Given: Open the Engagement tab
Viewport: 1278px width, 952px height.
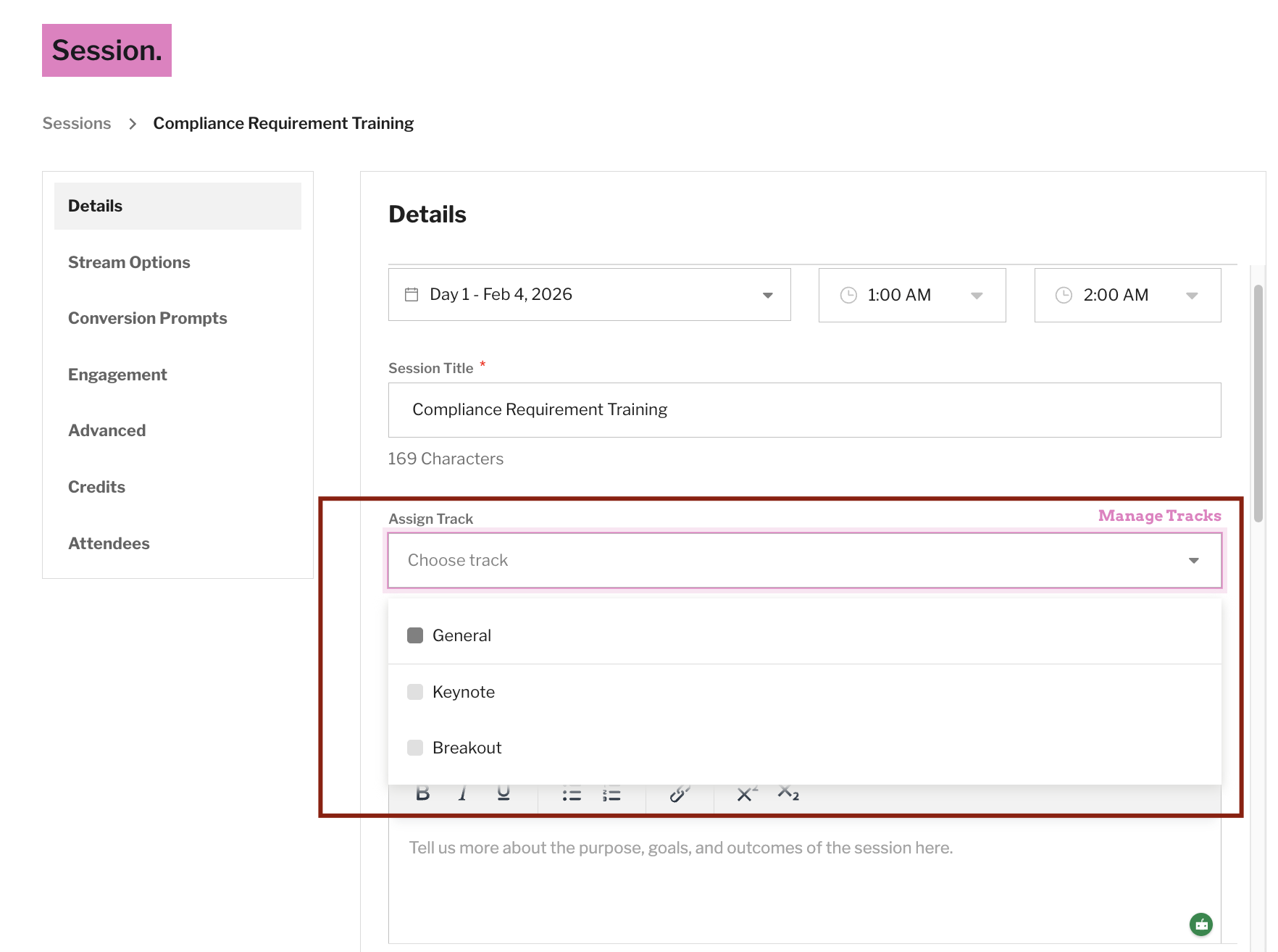Looking at the screenshot, I should [117, 375].
